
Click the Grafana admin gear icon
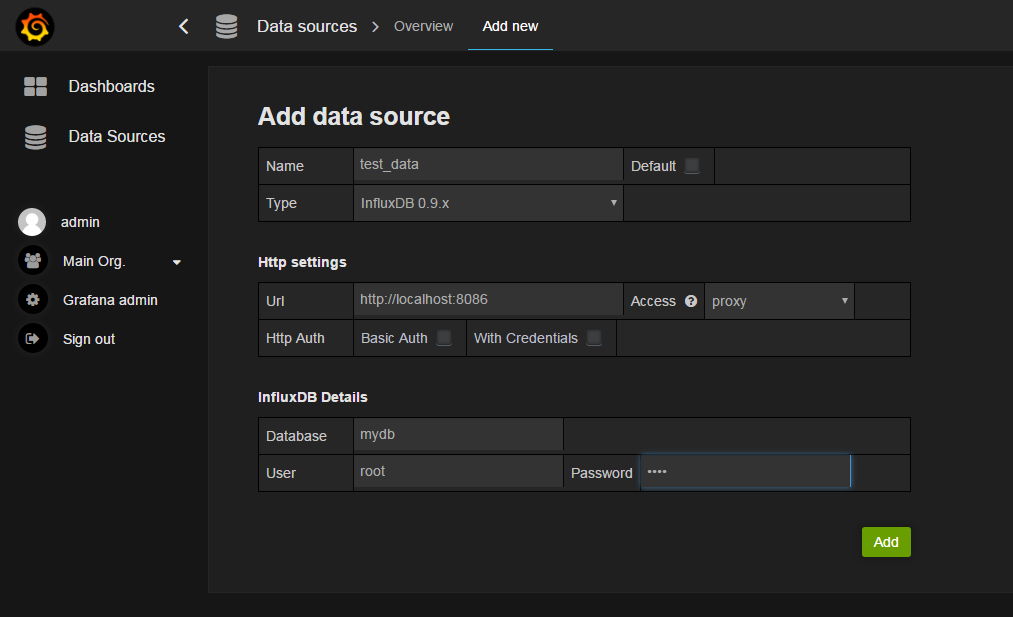click(33, 300)
